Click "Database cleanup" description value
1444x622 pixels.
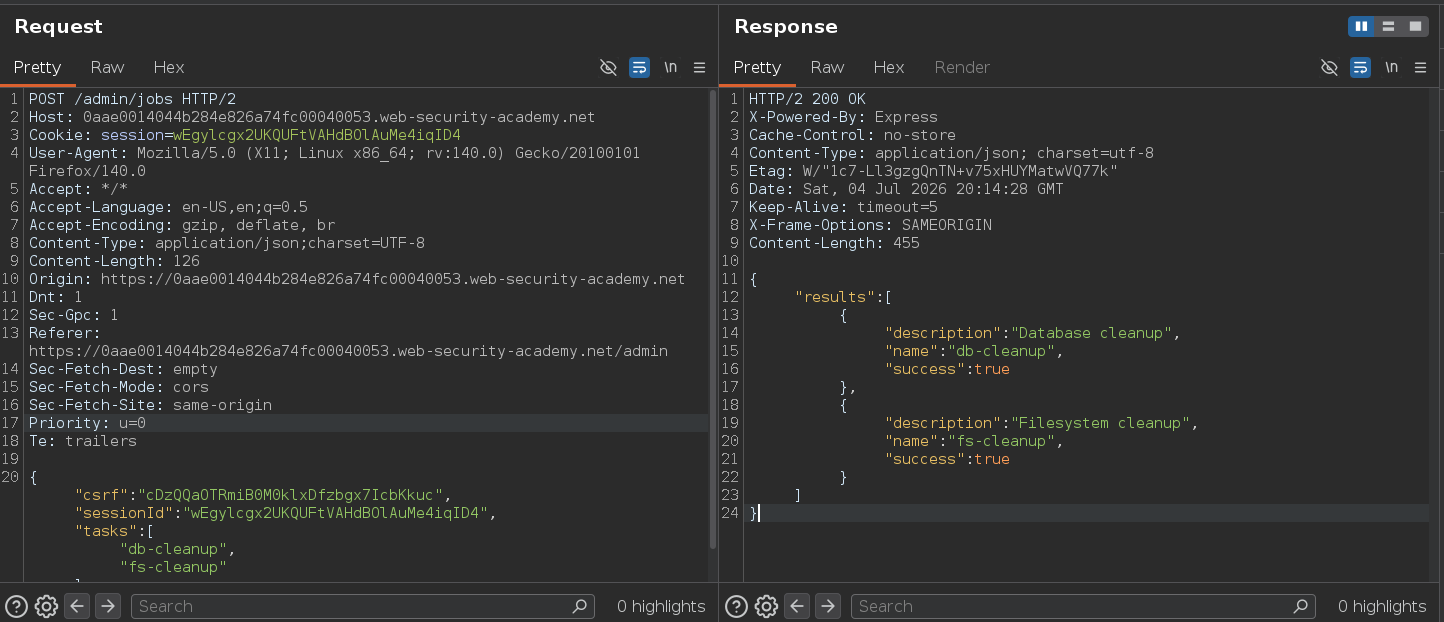(1091, 333)
